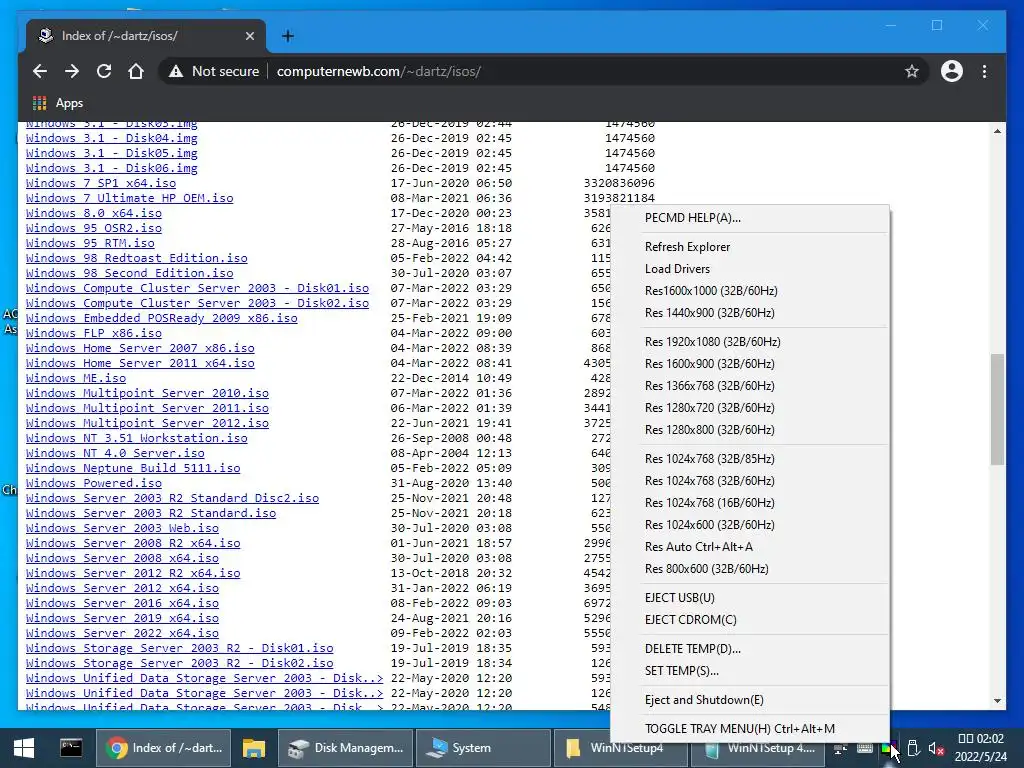
Task: Click the muted volume tray icon
Action: pyautogui.click(x=936, y=748)
